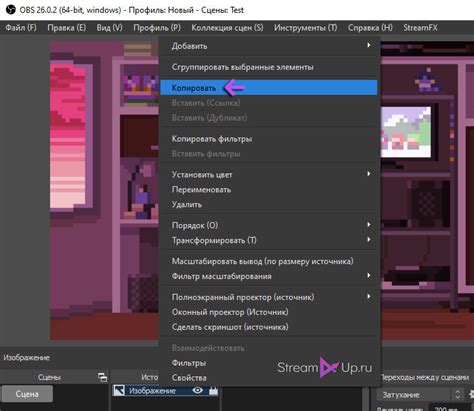The width and height of the screenshot is (474, 411).
Task: Expand the Установить цвет submenu
Action: (269, 174)
